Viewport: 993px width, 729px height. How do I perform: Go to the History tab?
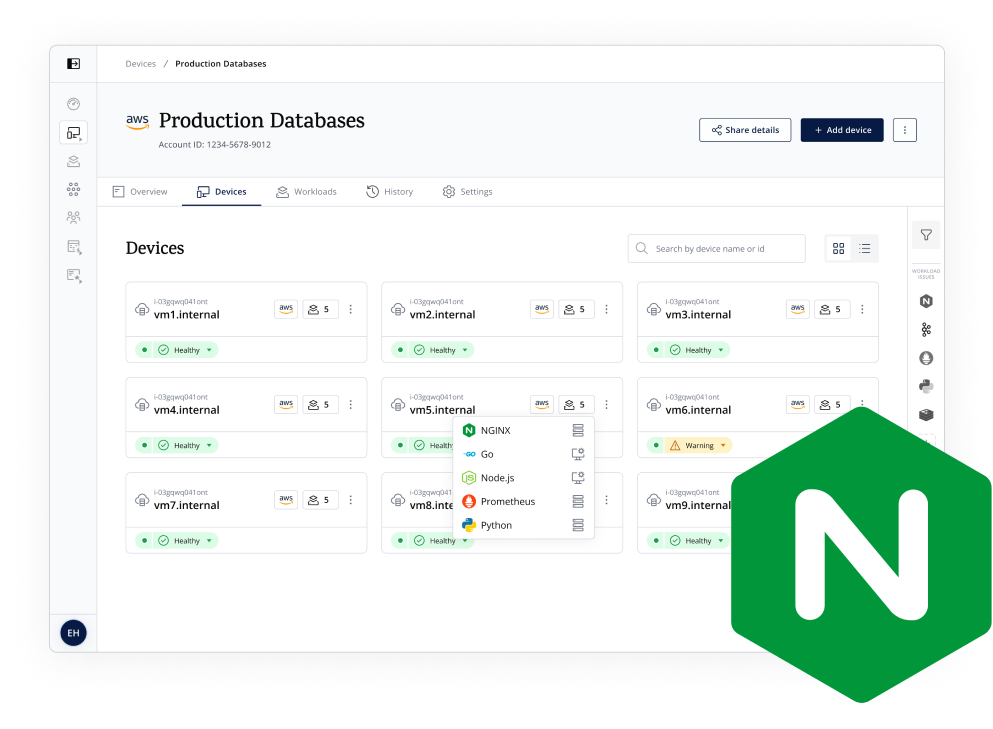coord(389,192)
